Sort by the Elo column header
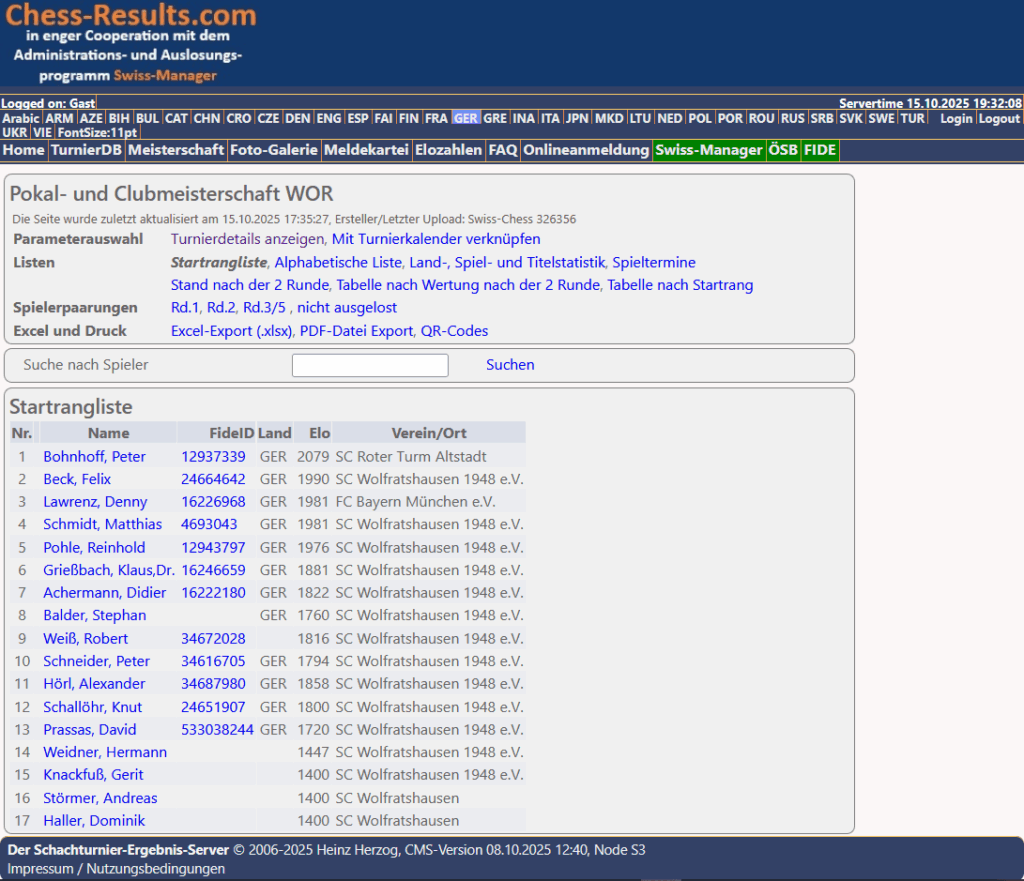 [x=319, y=433]
